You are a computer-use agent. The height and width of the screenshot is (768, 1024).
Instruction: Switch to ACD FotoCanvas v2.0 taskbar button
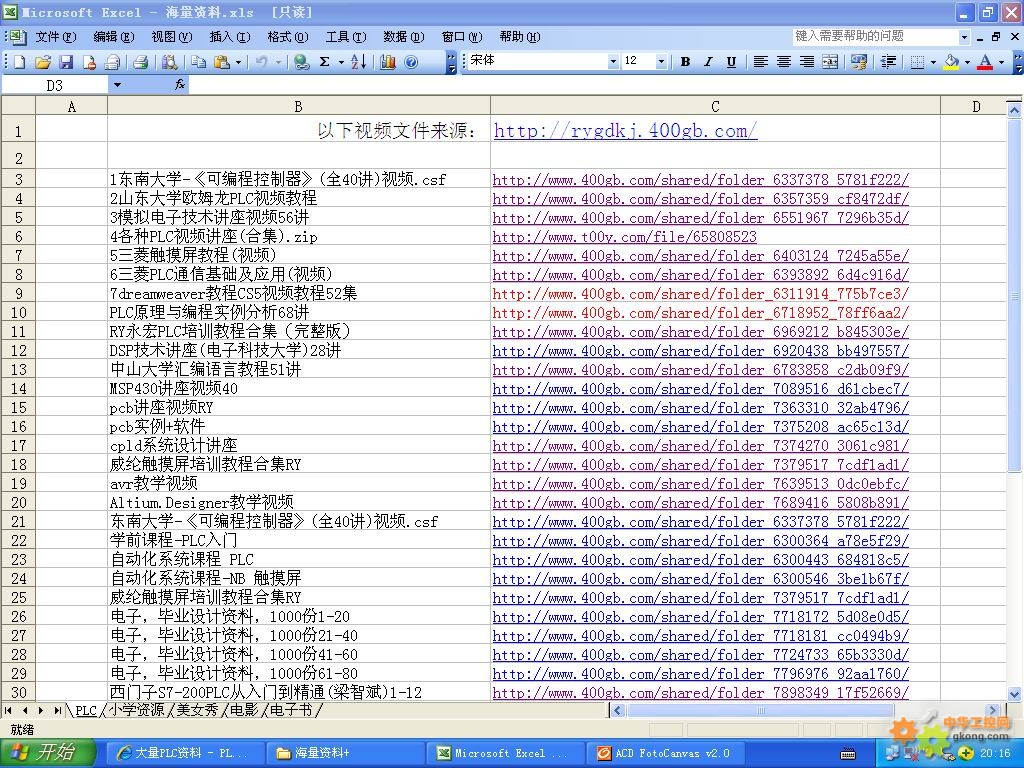(x=664, y=753)
